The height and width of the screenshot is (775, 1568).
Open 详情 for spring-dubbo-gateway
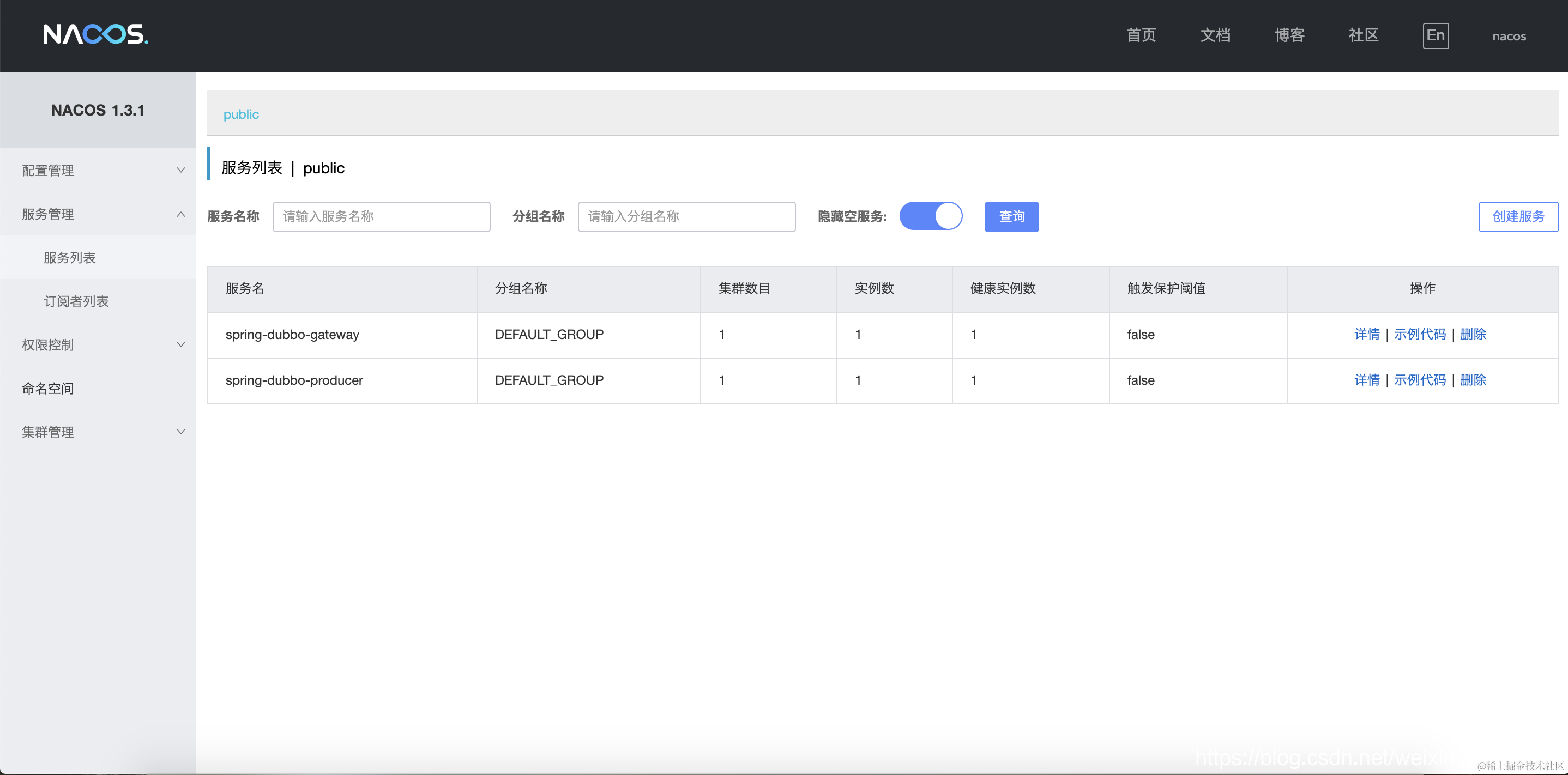[x=1366, y=334]
